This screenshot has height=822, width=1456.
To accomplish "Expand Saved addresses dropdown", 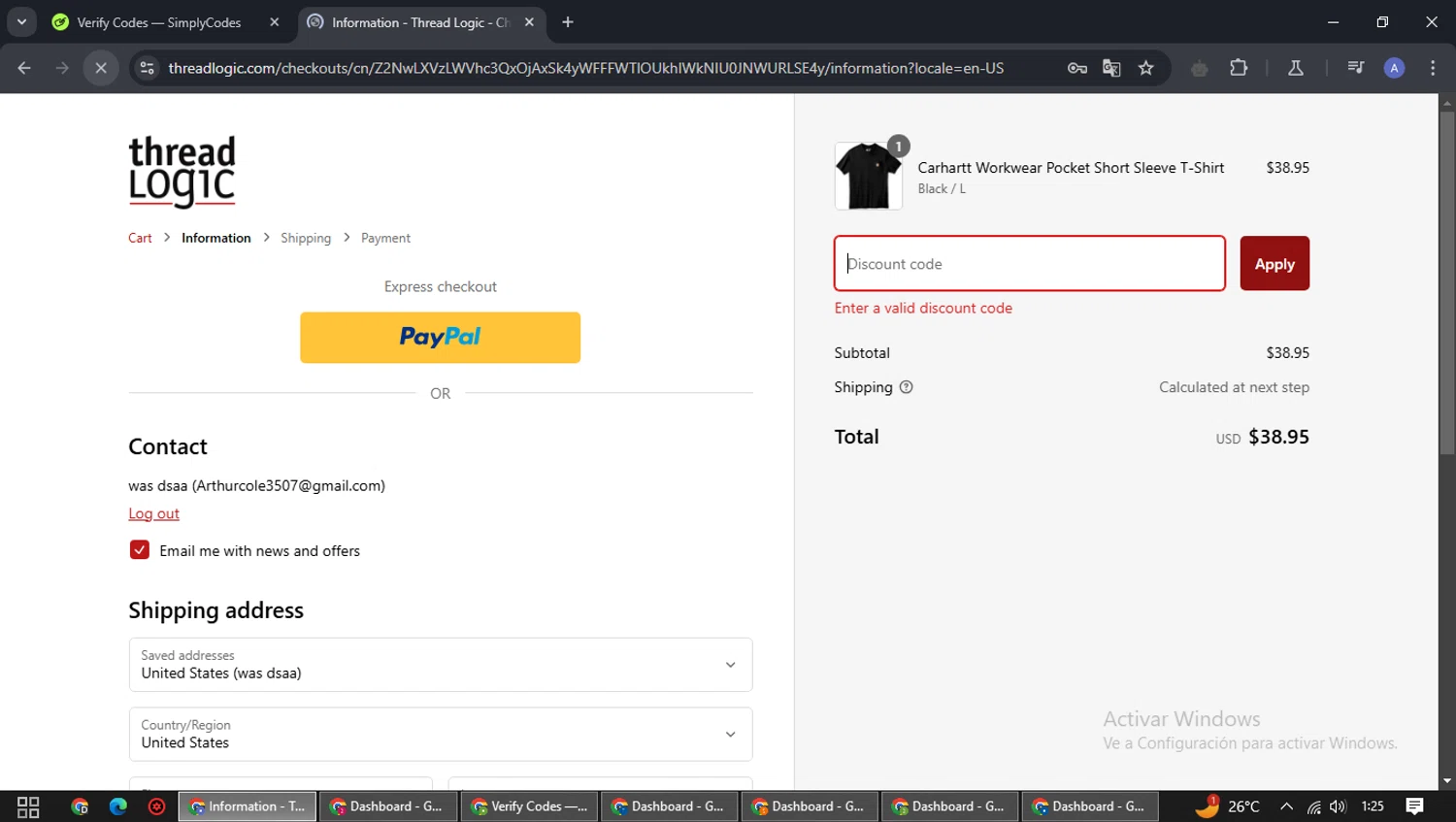I will pyautogui.click(x=441, y=665).
